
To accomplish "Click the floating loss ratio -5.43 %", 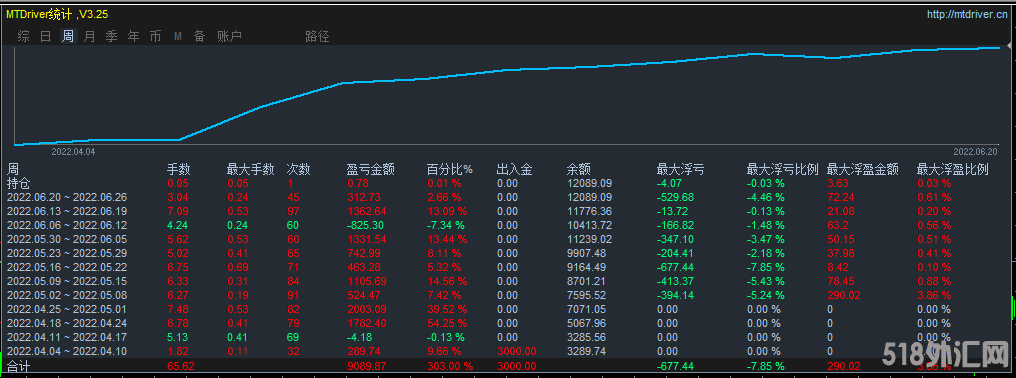I will tap(766, 281).
